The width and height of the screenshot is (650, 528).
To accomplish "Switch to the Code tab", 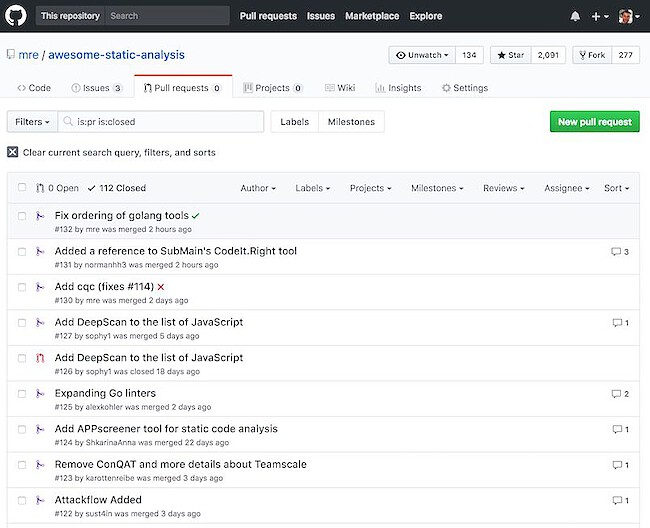I will pos(34,88).
